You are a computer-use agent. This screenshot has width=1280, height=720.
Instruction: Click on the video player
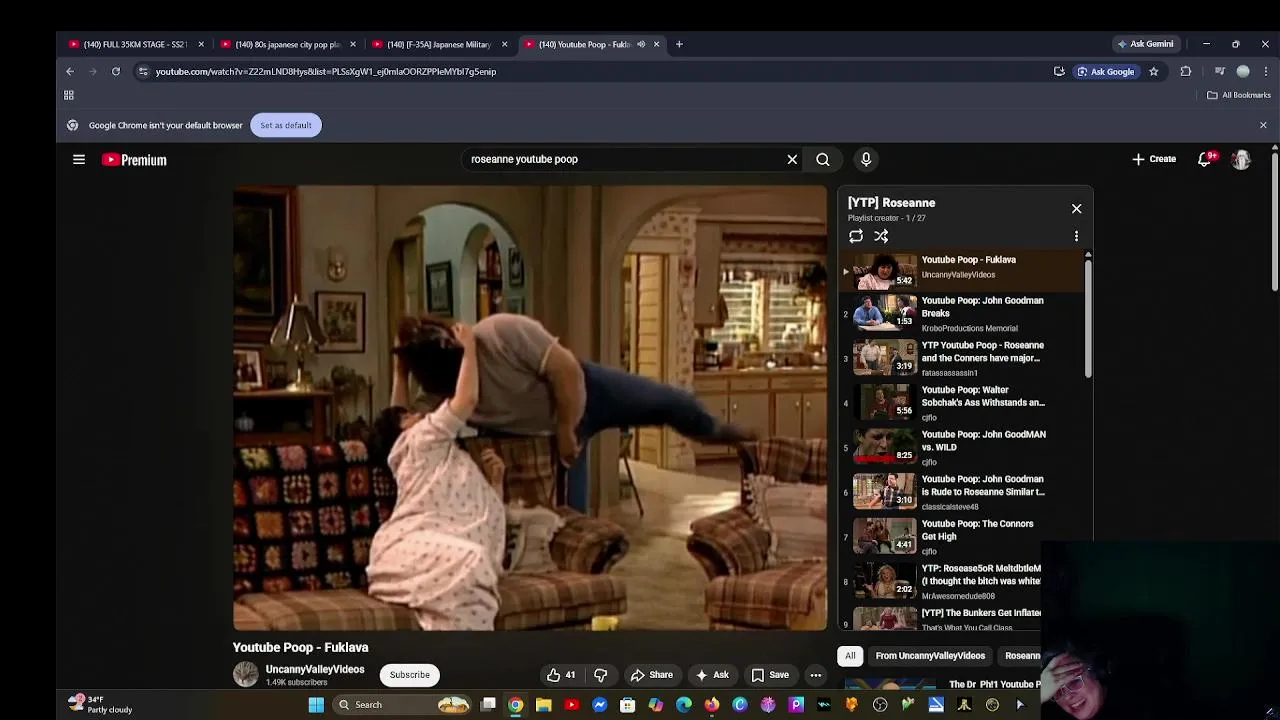pos(530,408)
